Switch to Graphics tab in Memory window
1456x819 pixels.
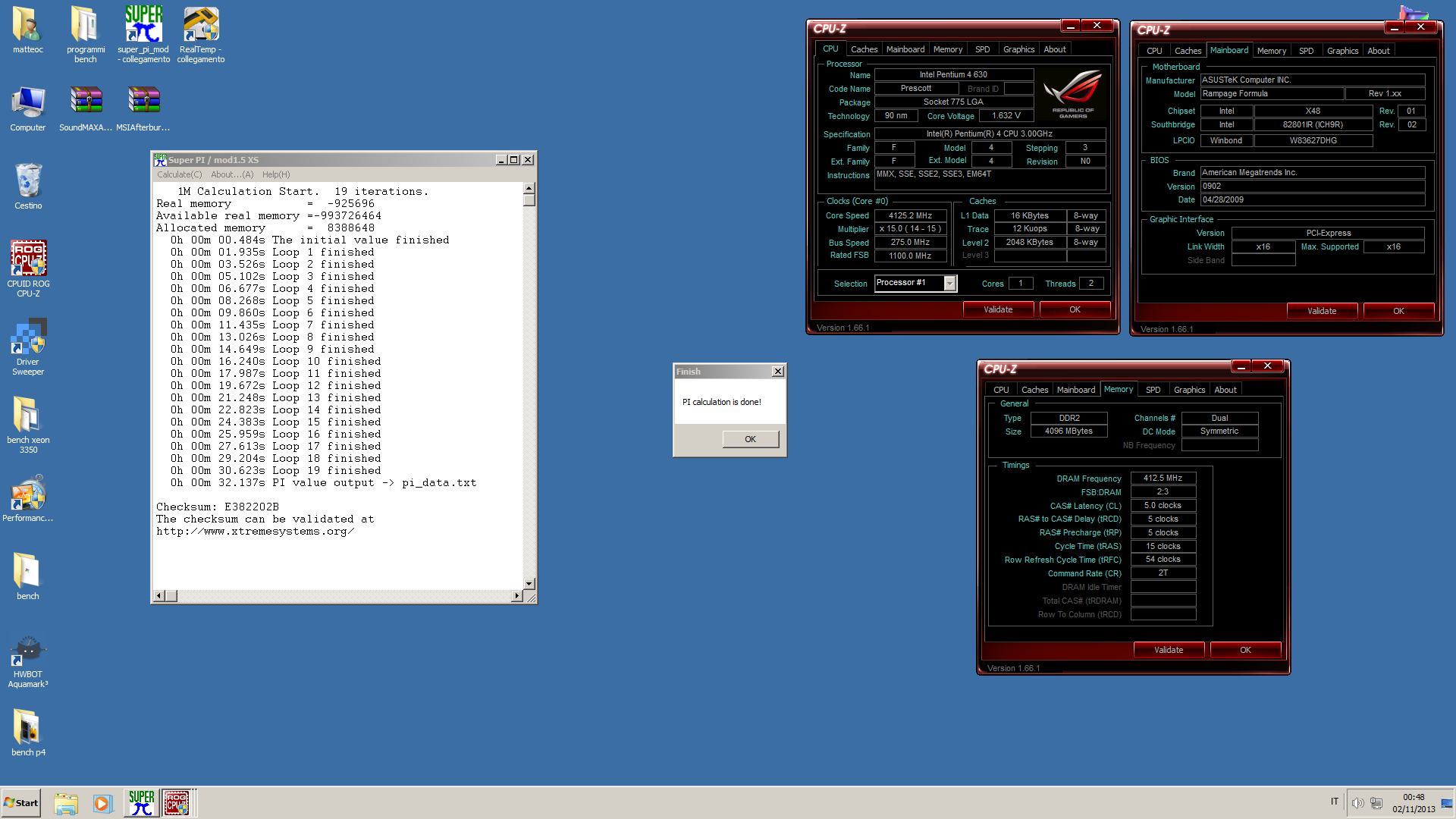[x=1189, y=390]
